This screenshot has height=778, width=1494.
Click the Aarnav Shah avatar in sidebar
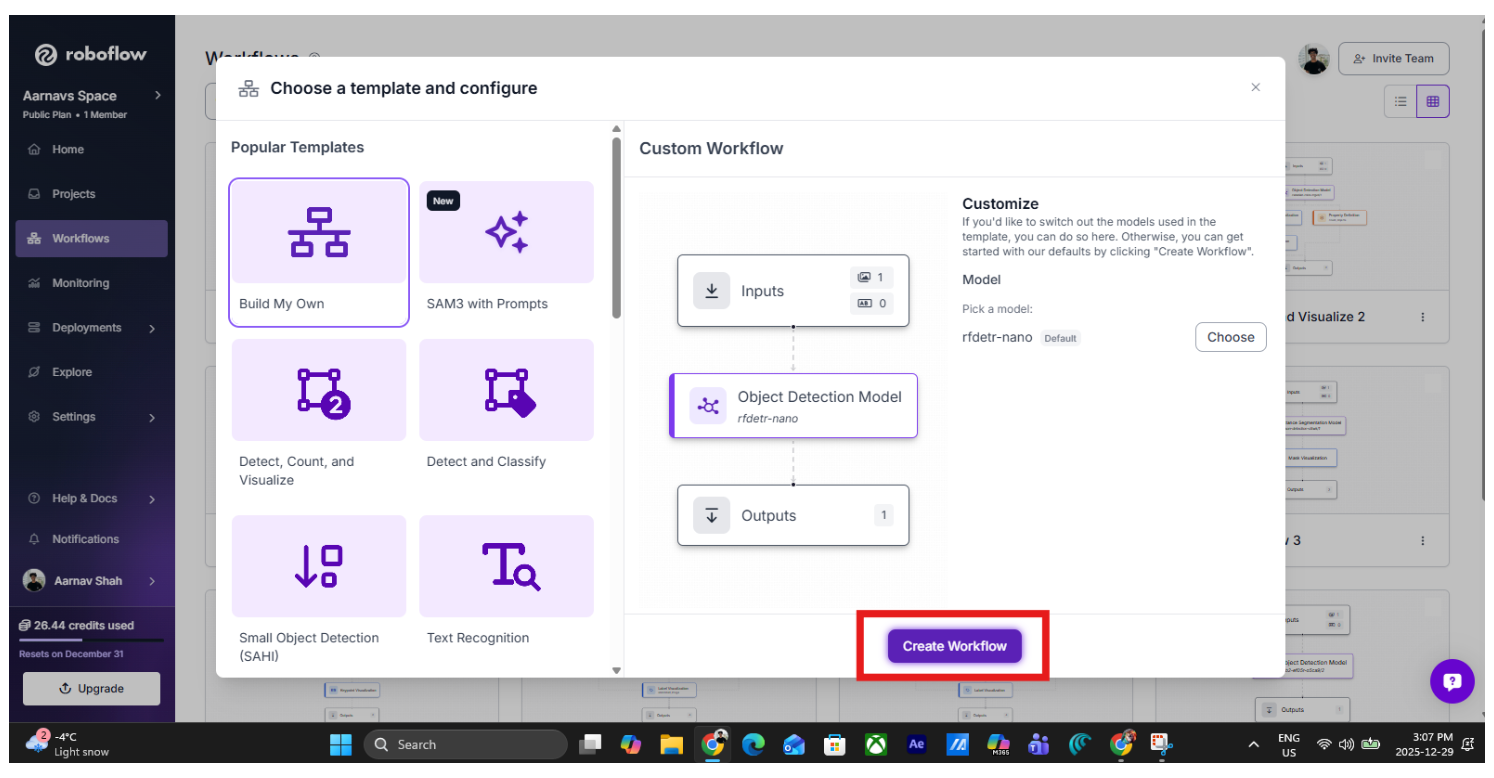click(x=34, y=581)
